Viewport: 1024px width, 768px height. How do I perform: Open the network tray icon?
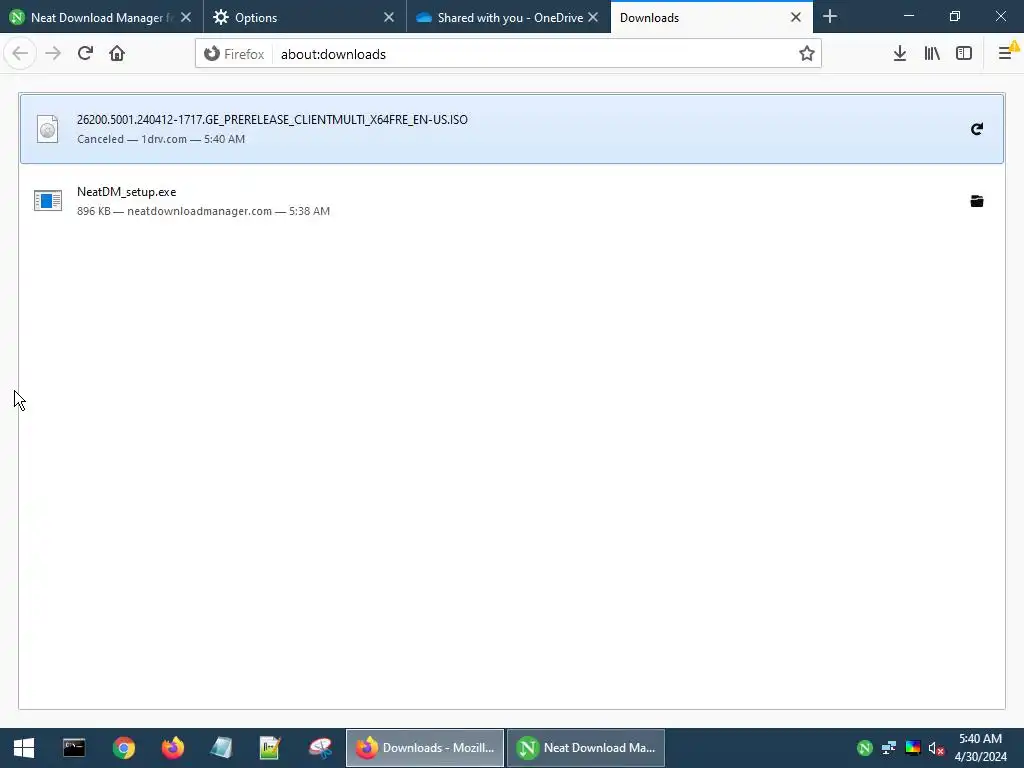[x=889, y=748]
